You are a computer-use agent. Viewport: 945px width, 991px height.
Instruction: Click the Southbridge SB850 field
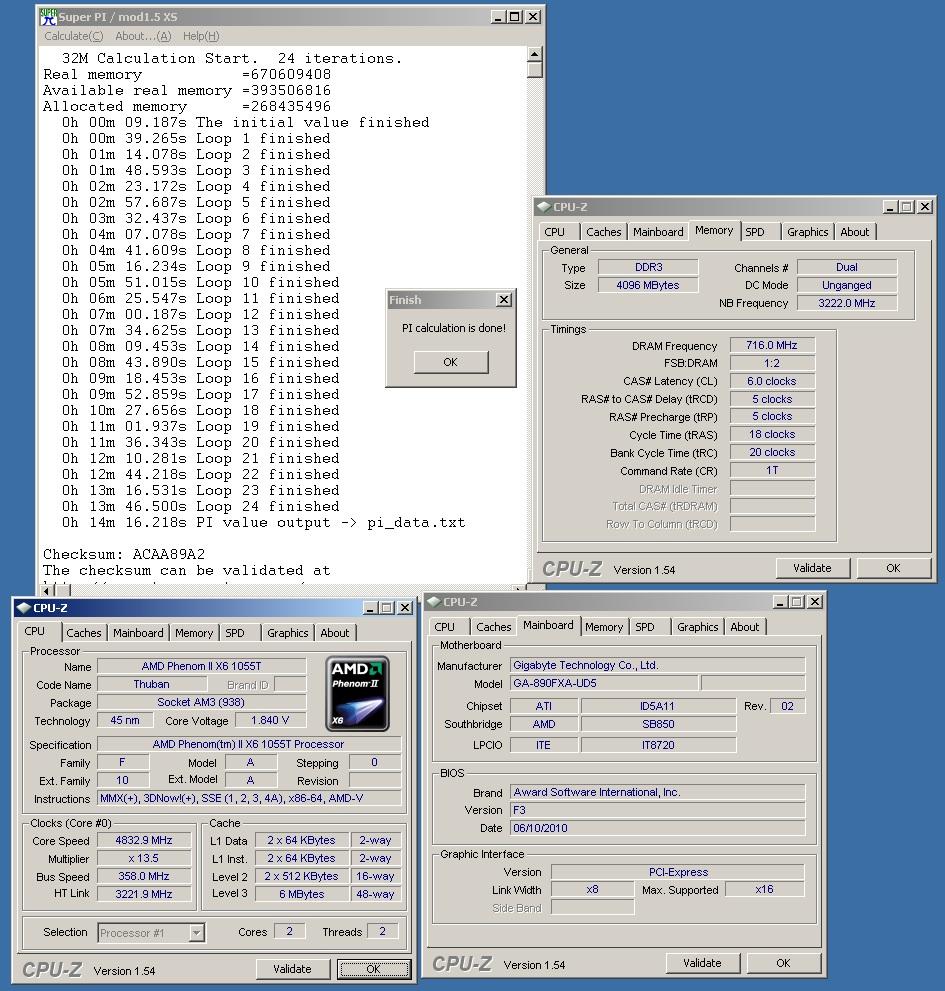(x=658, y=724)
